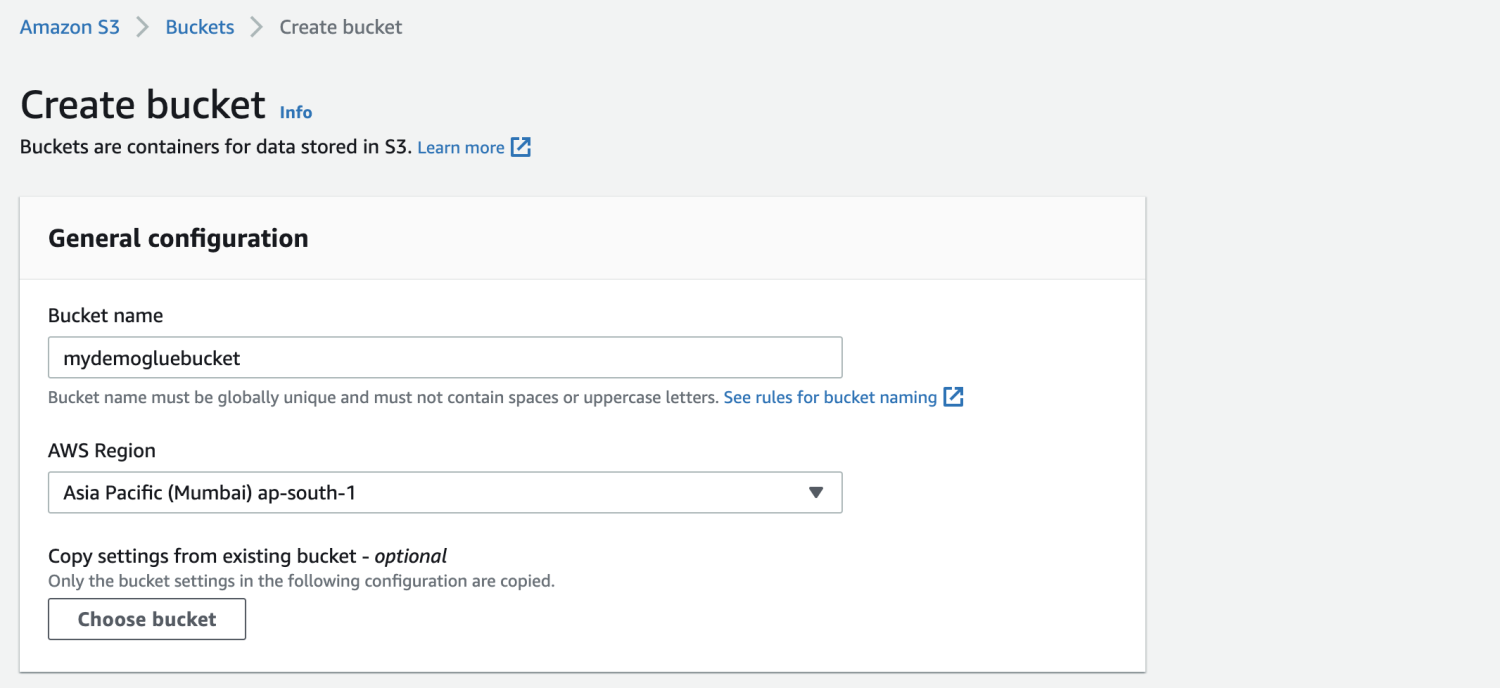1500x688 pixels.
Task: Open the Info link beside Create bucket
Action: tap(296, 112)
